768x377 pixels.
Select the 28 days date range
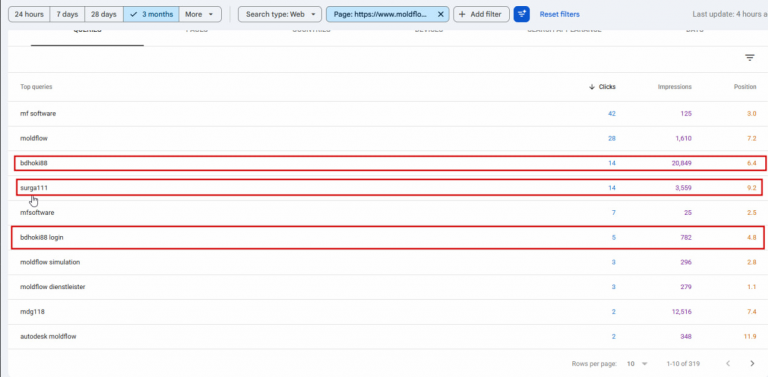104,14
